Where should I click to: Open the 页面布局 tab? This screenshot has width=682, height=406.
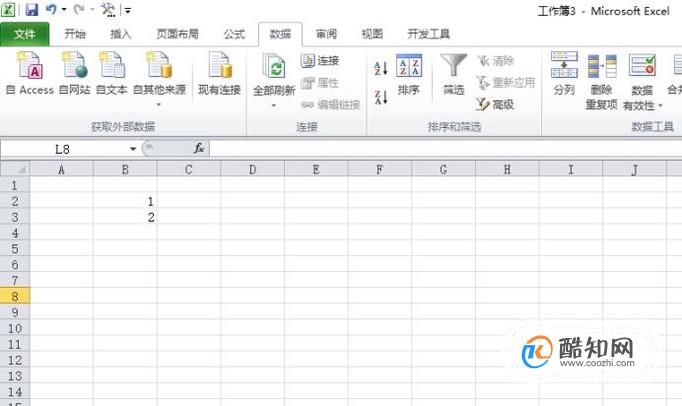point(177,34)
